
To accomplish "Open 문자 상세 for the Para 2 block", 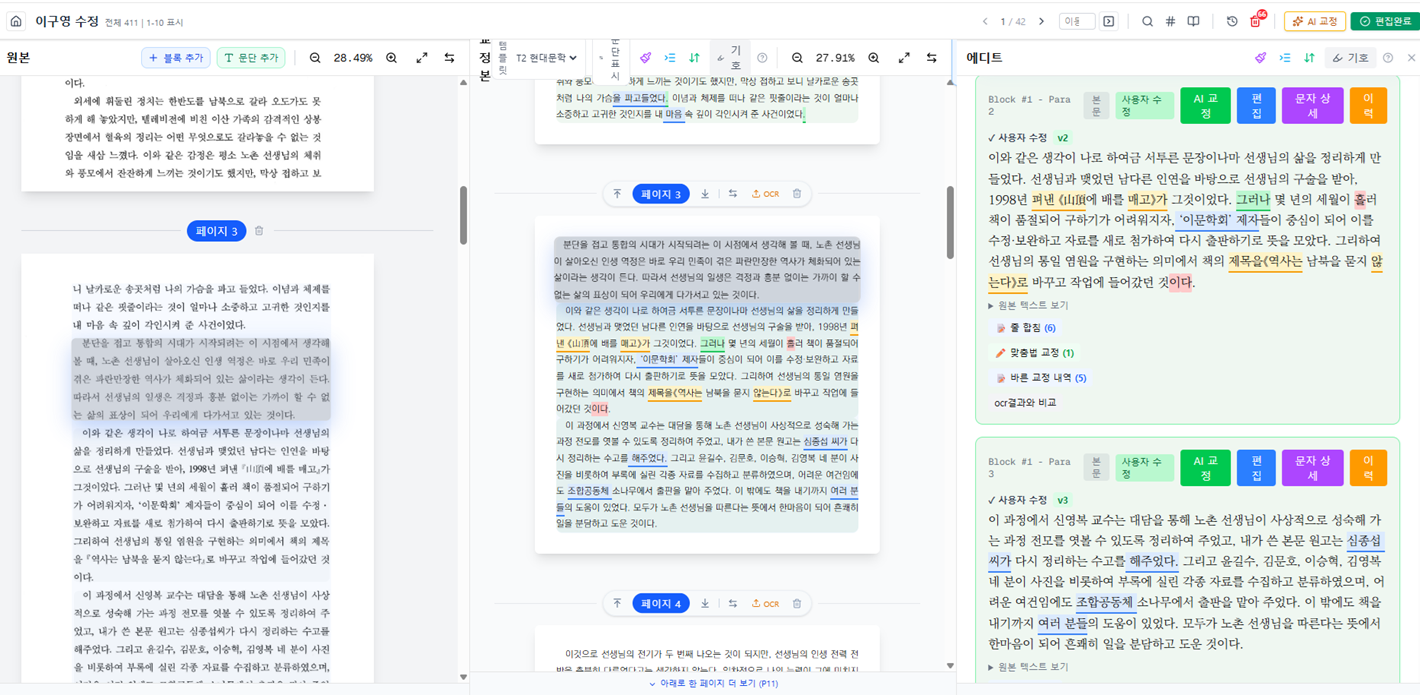I will point(1312,106).
